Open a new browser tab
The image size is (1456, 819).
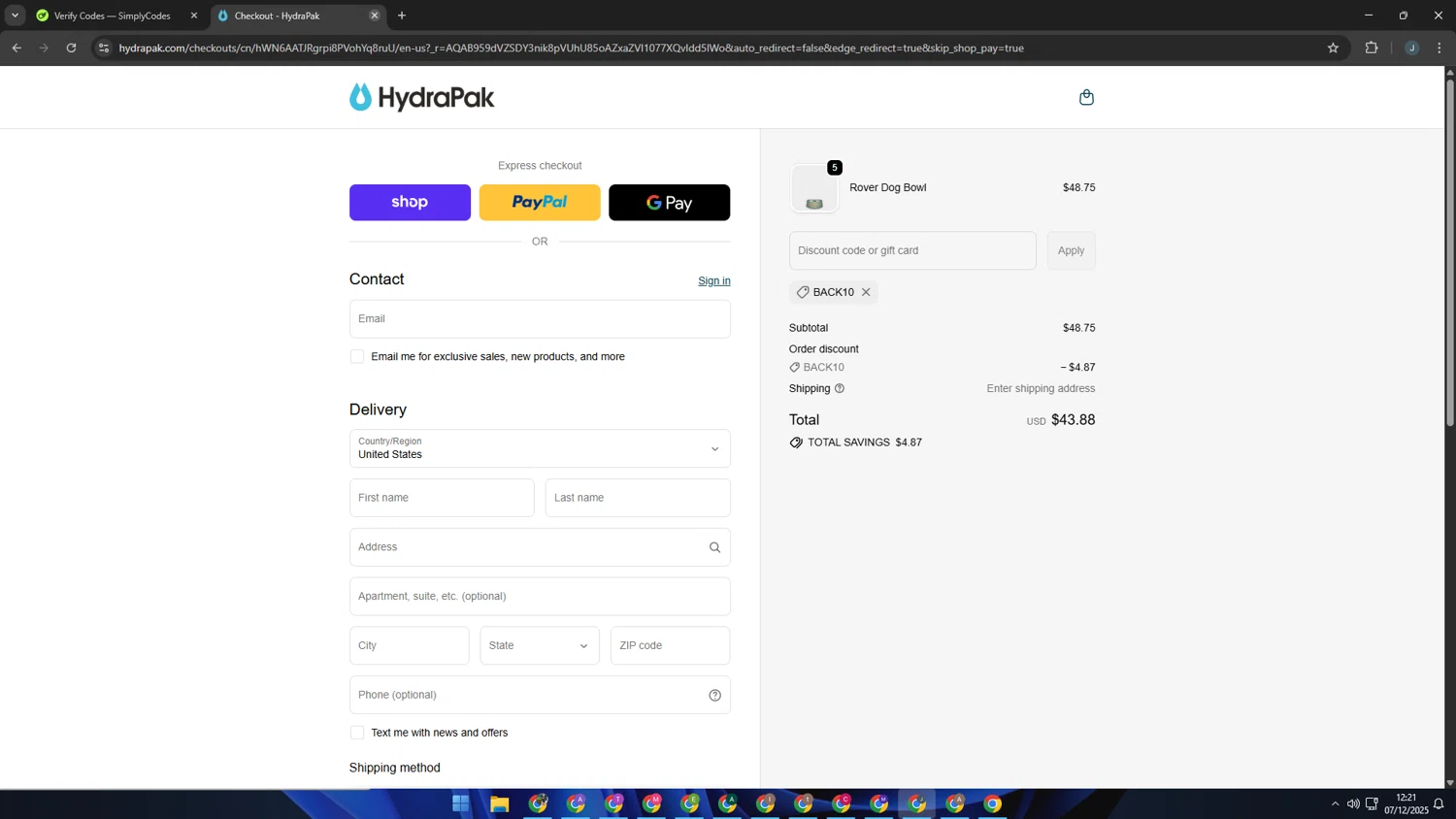402,16
